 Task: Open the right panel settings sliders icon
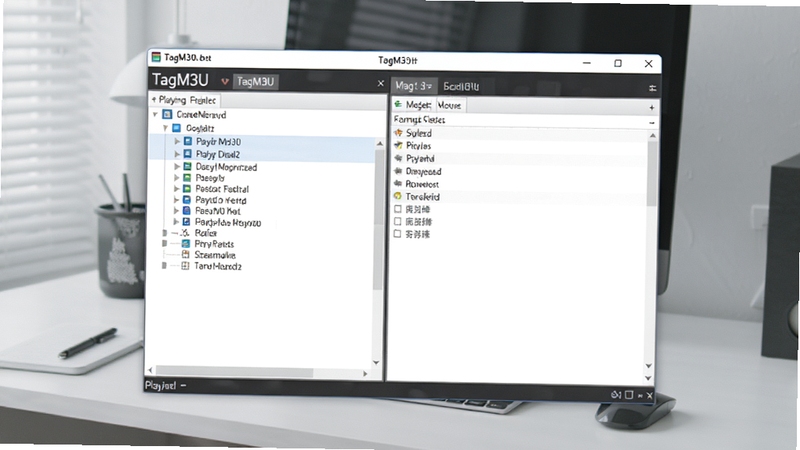pyautogui.click(x=653, y=88)
